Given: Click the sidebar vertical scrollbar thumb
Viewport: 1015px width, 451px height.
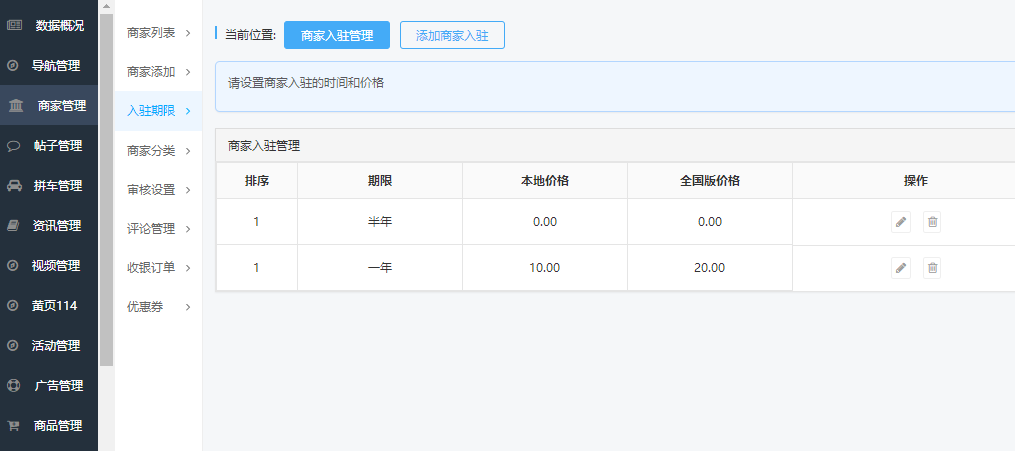Looking at the screenshot, I should point(106,189).
